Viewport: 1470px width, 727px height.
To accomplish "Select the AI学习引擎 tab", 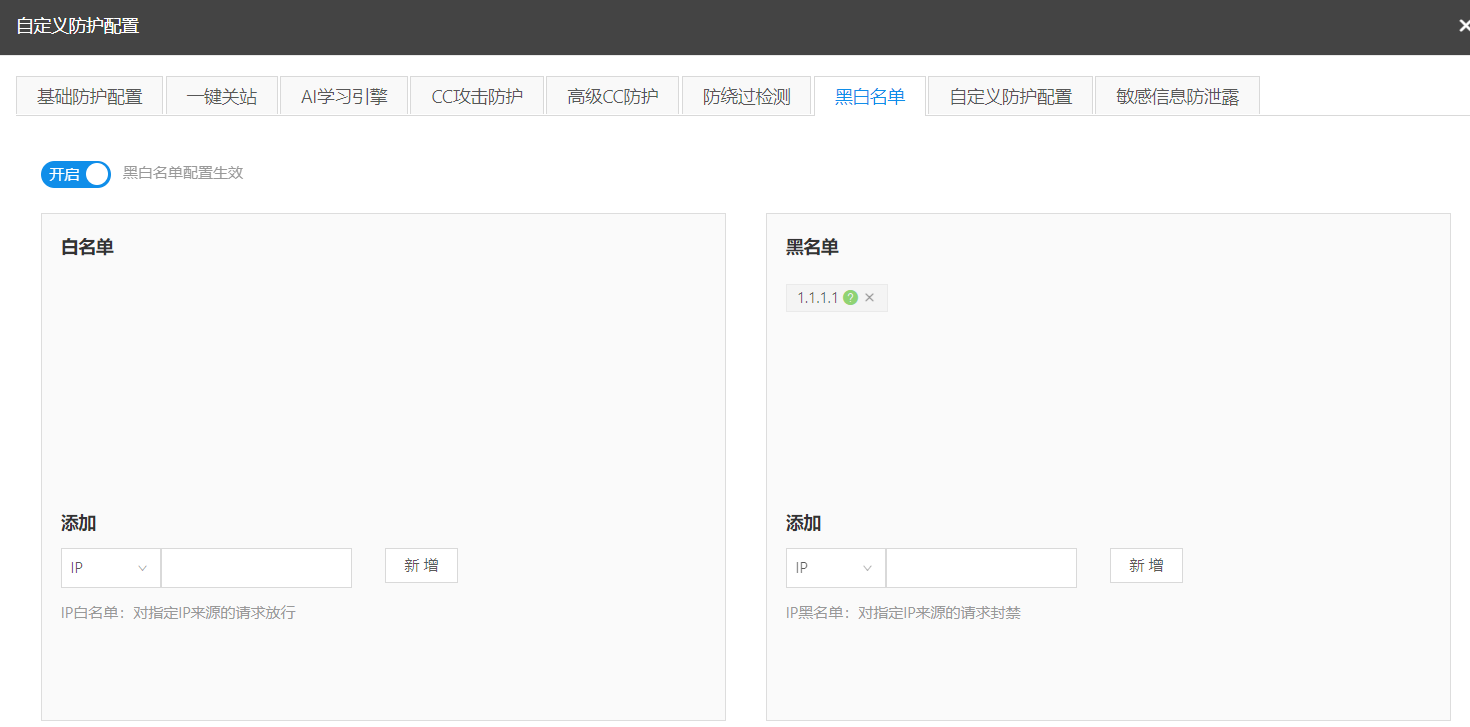I will [x=344, y=97].
